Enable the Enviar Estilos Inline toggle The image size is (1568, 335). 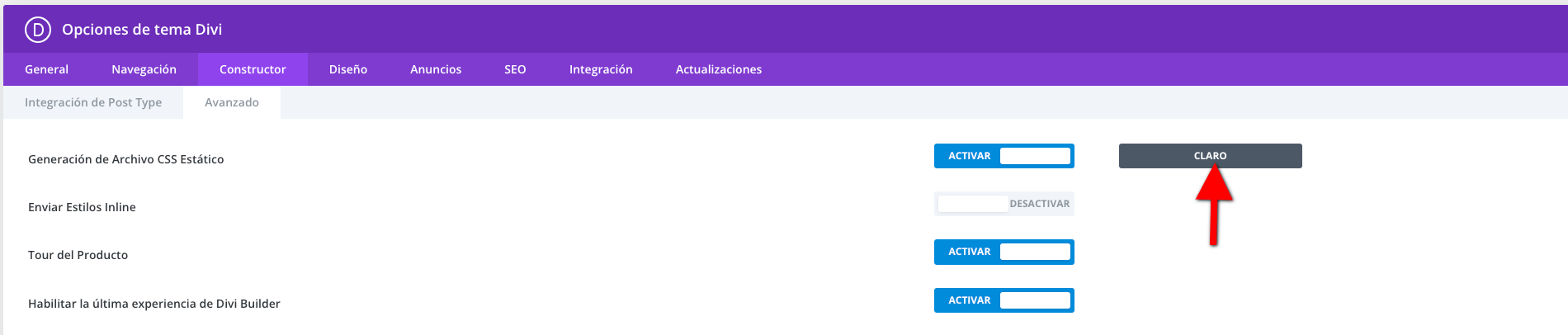[1004, 204]
